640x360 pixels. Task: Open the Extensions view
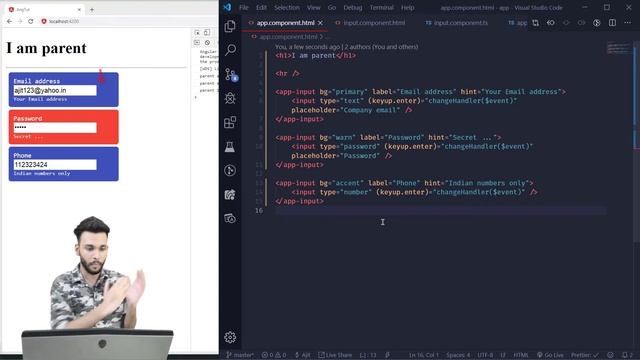[230, 122]
